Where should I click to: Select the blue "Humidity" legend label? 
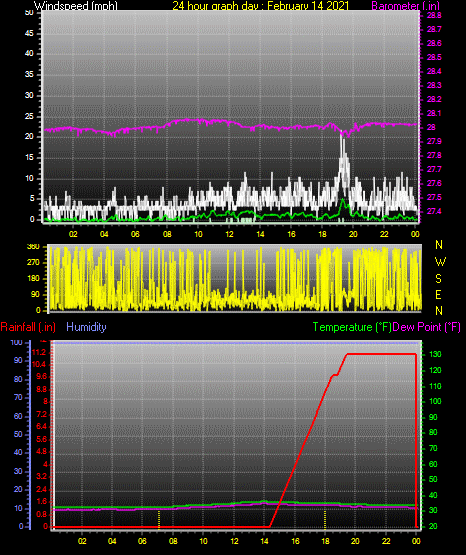pos(86,327)
